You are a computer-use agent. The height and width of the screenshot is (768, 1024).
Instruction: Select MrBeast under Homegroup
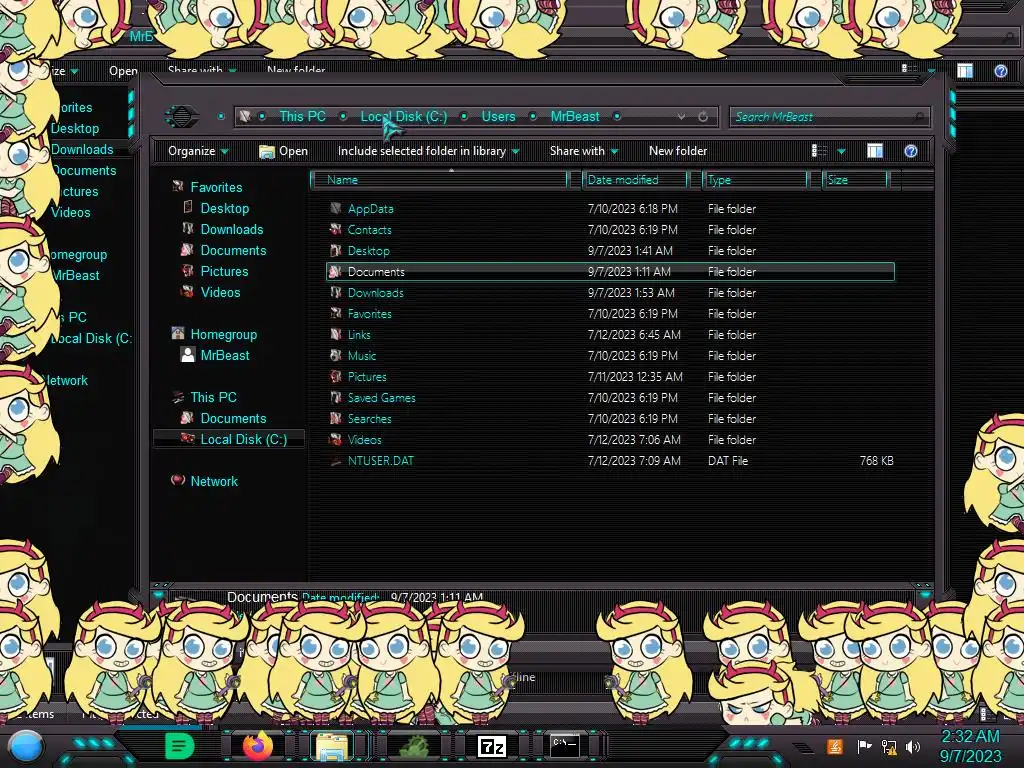tap(225, 355)
